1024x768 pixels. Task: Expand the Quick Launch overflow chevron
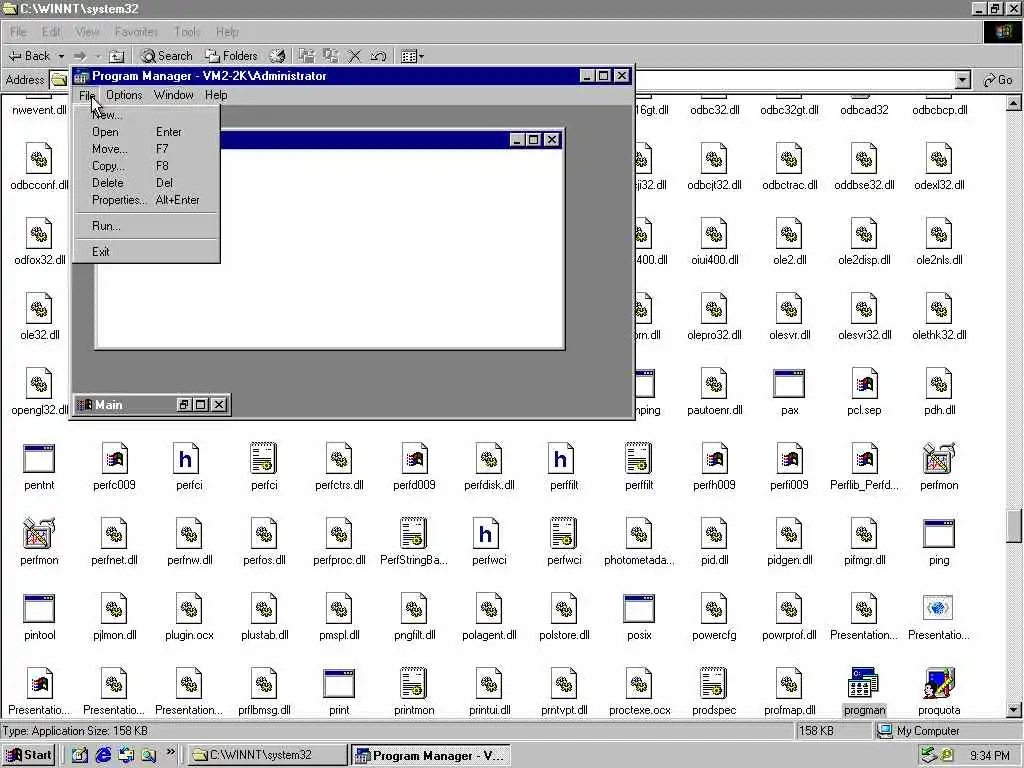coord(170,752)
